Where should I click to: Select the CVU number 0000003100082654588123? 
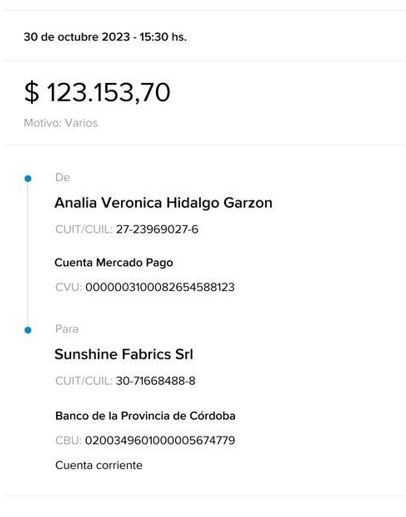pyautogui.click(x=160, y=287)
